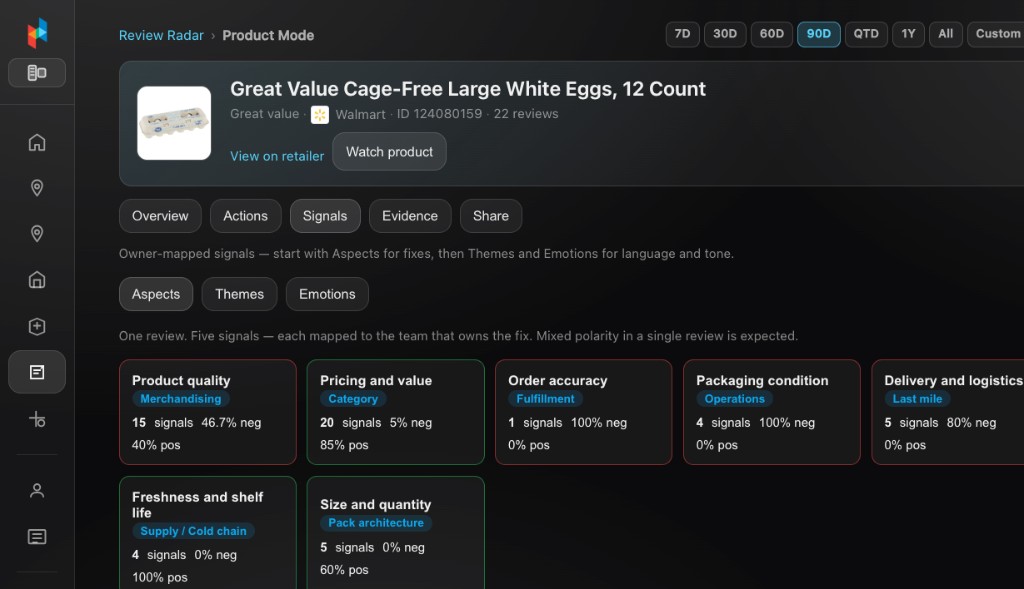Open the Size and quantity aspect card
The width and height of the screenshot is (1024, 589).
click(396, 533)
